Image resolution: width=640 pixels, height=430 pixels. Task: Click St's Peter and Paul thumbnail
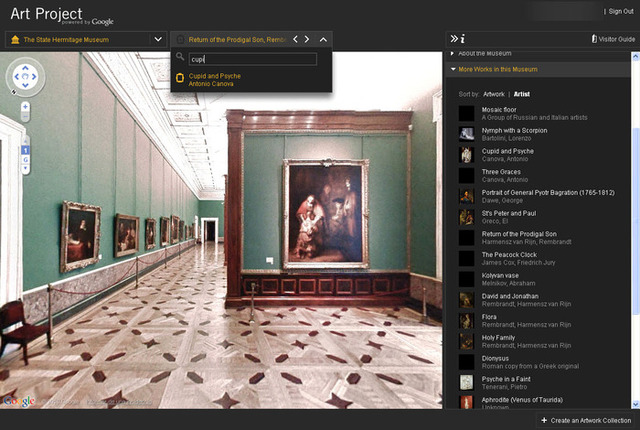466,217
